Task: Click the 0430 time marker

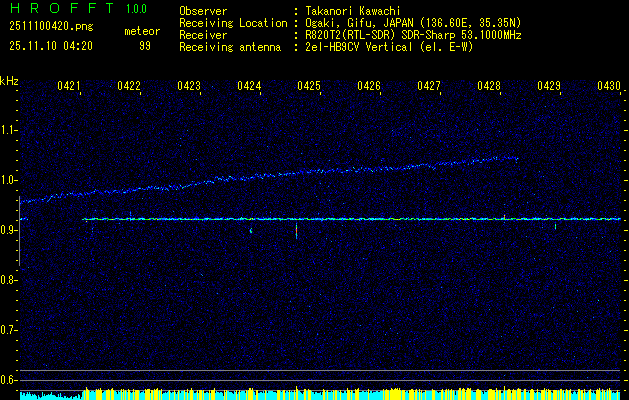Action: coord(609,87)
